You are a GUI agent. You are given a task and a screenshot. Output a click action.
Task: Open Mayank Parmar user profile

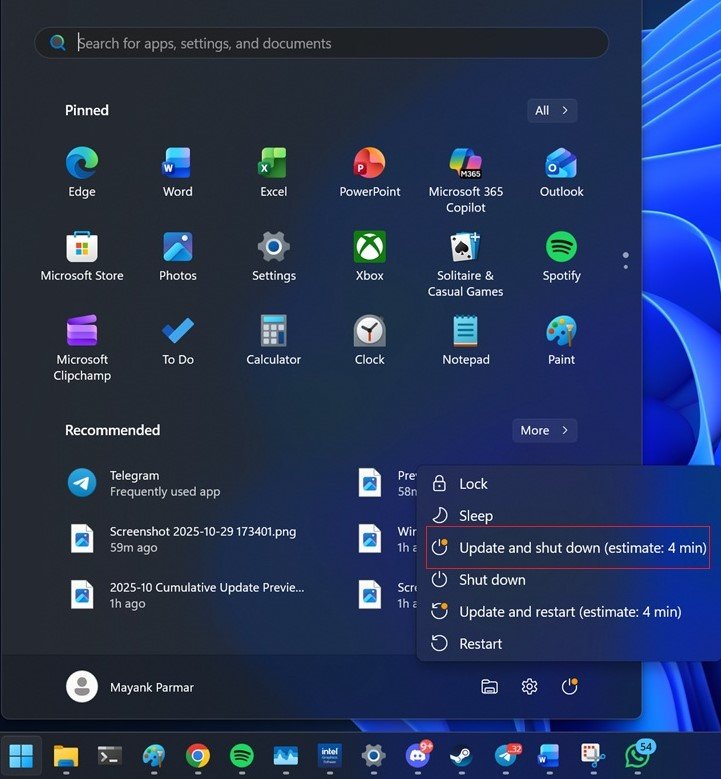click(130, 687)
